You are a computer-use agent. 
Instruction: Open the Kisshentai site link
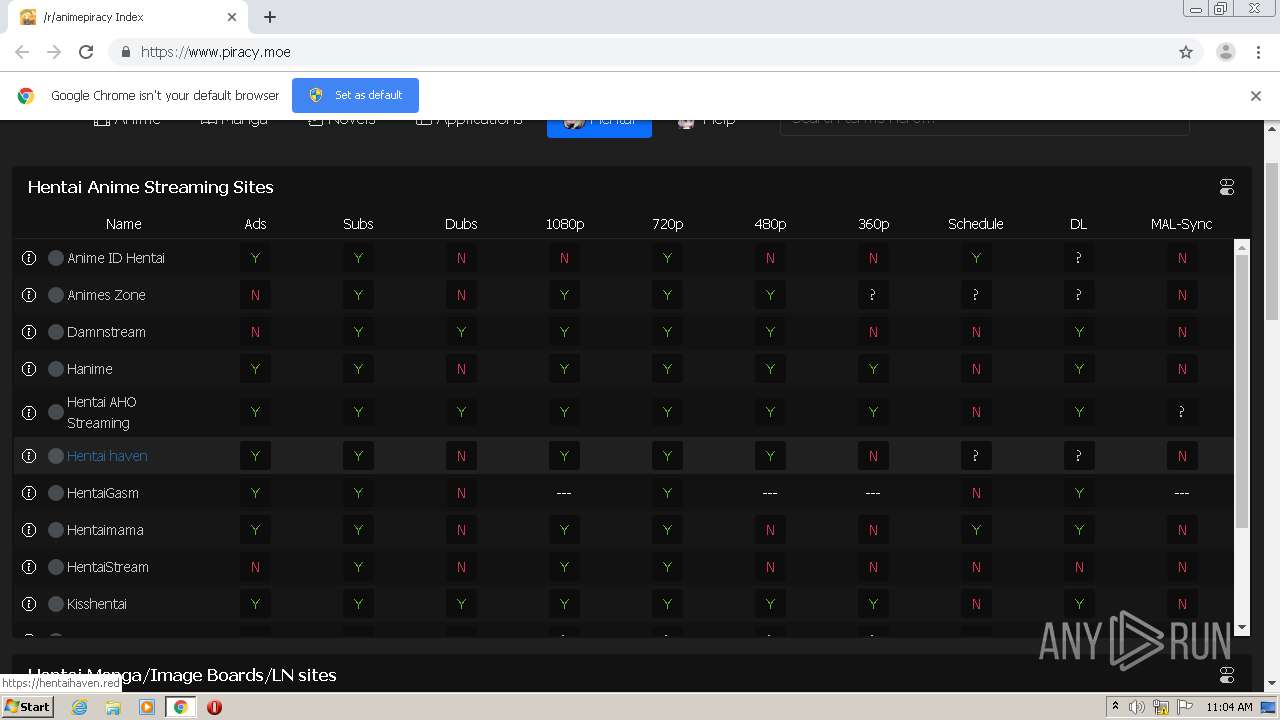pos(97,604)
